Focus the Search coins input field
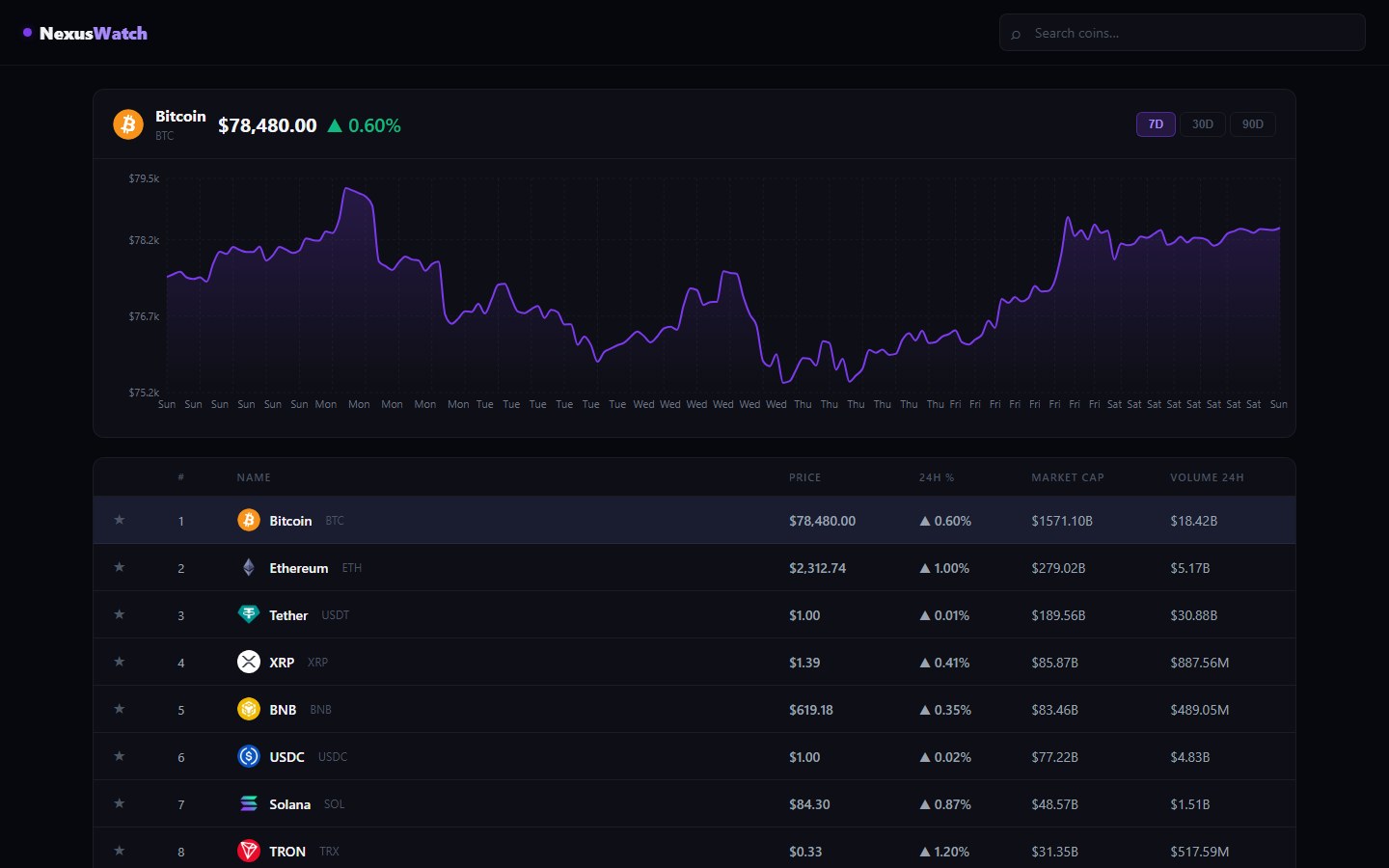 [1183, 33]
